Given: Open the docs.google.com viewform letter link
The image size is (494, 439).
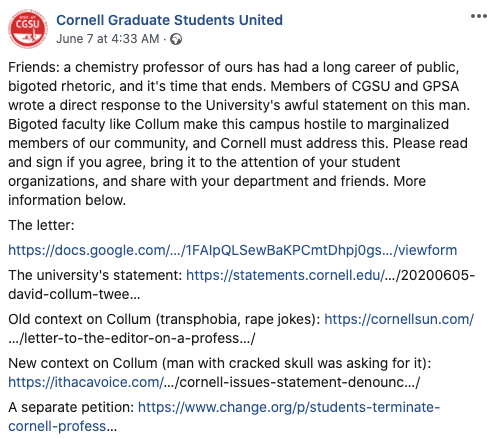Looking at the screenshot, I should (233, 250).
